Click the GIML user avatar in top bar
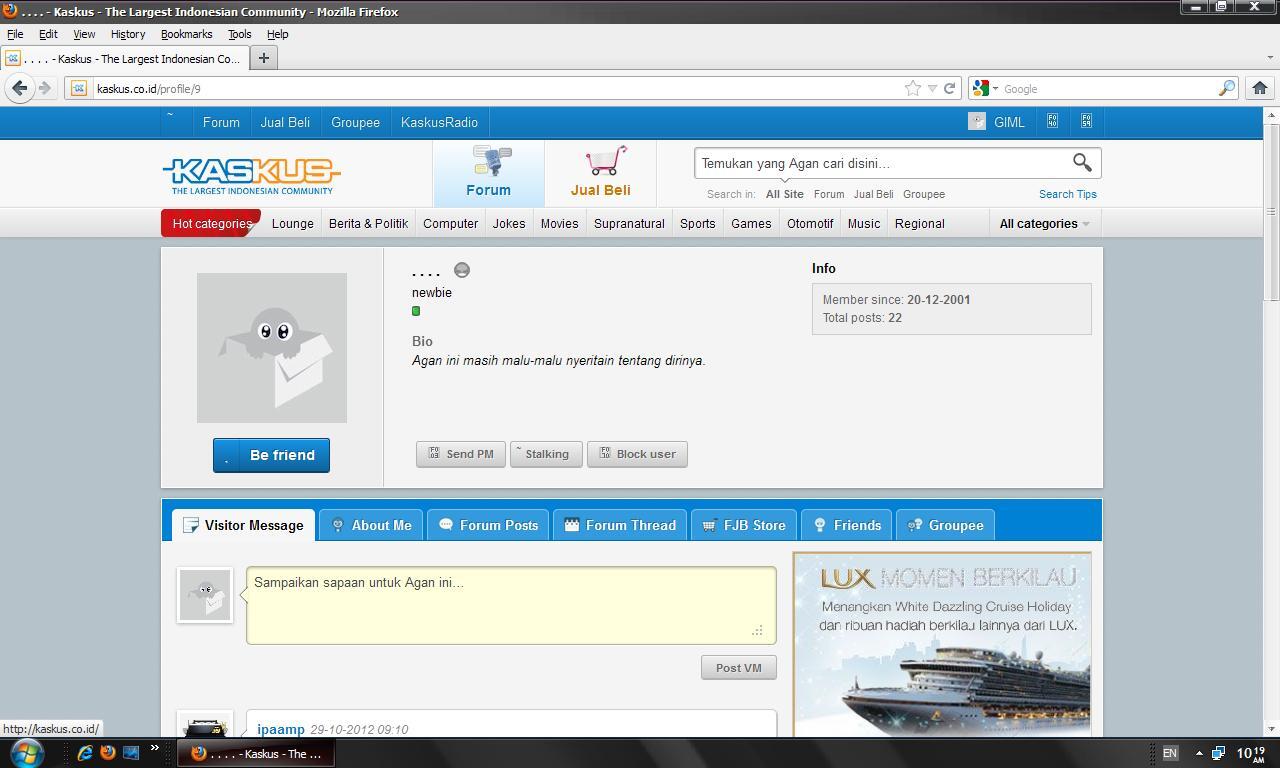Screen dimensions: 1280x768 977,121
